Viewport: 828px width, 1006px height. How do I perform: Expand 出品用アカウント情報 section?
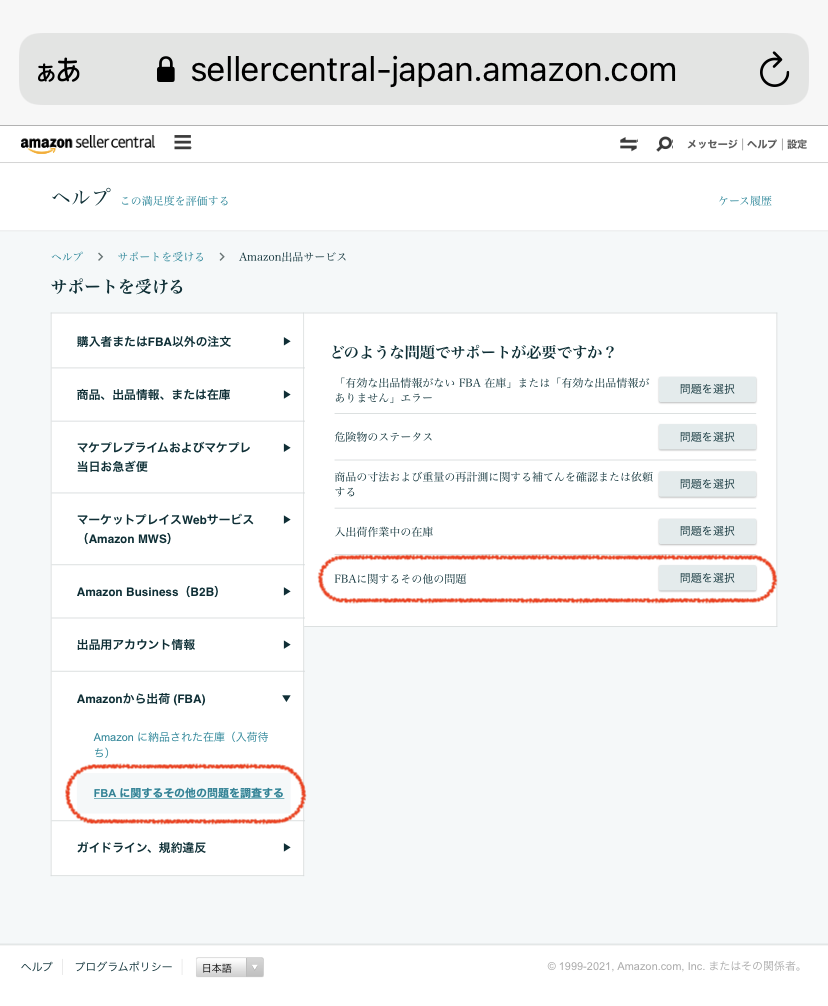177,645
